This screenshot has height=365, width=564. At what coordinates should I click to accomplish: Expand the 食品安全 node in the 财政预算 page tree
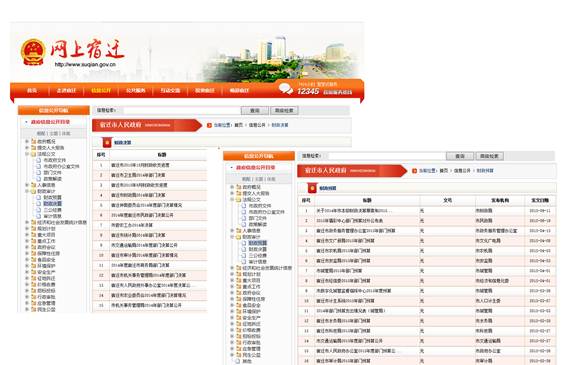pyautogui.click(x=232, y=305)
